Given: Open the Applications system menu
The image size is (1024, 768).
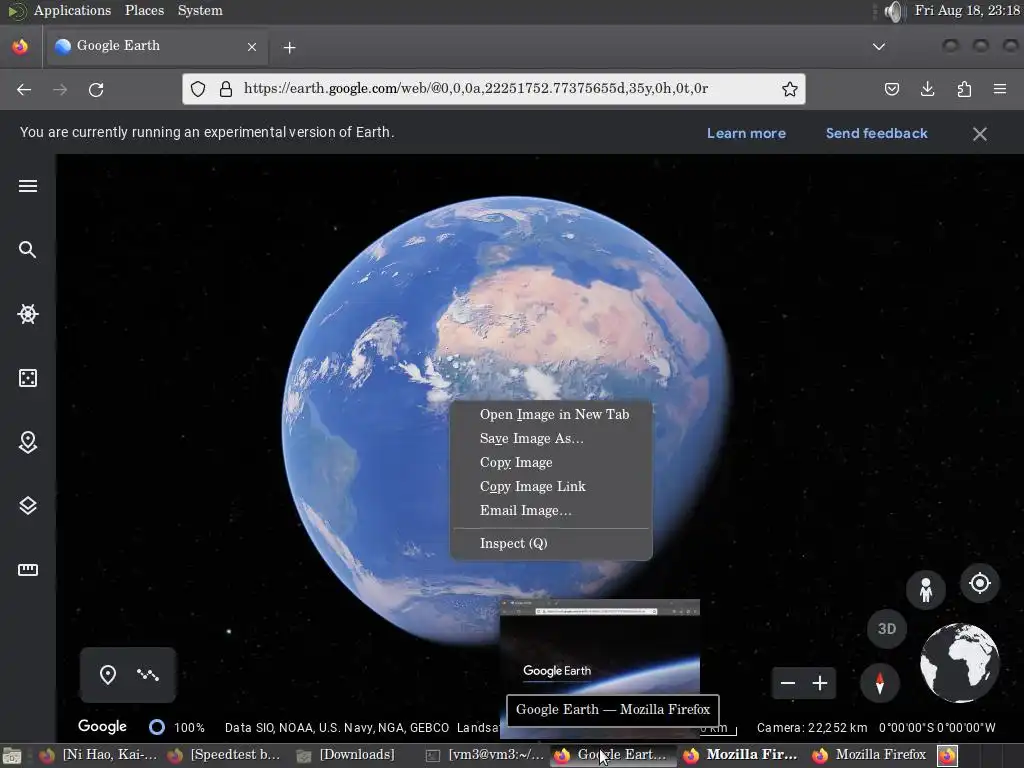Looking at the screenshot, I should (x=72, y=10).
